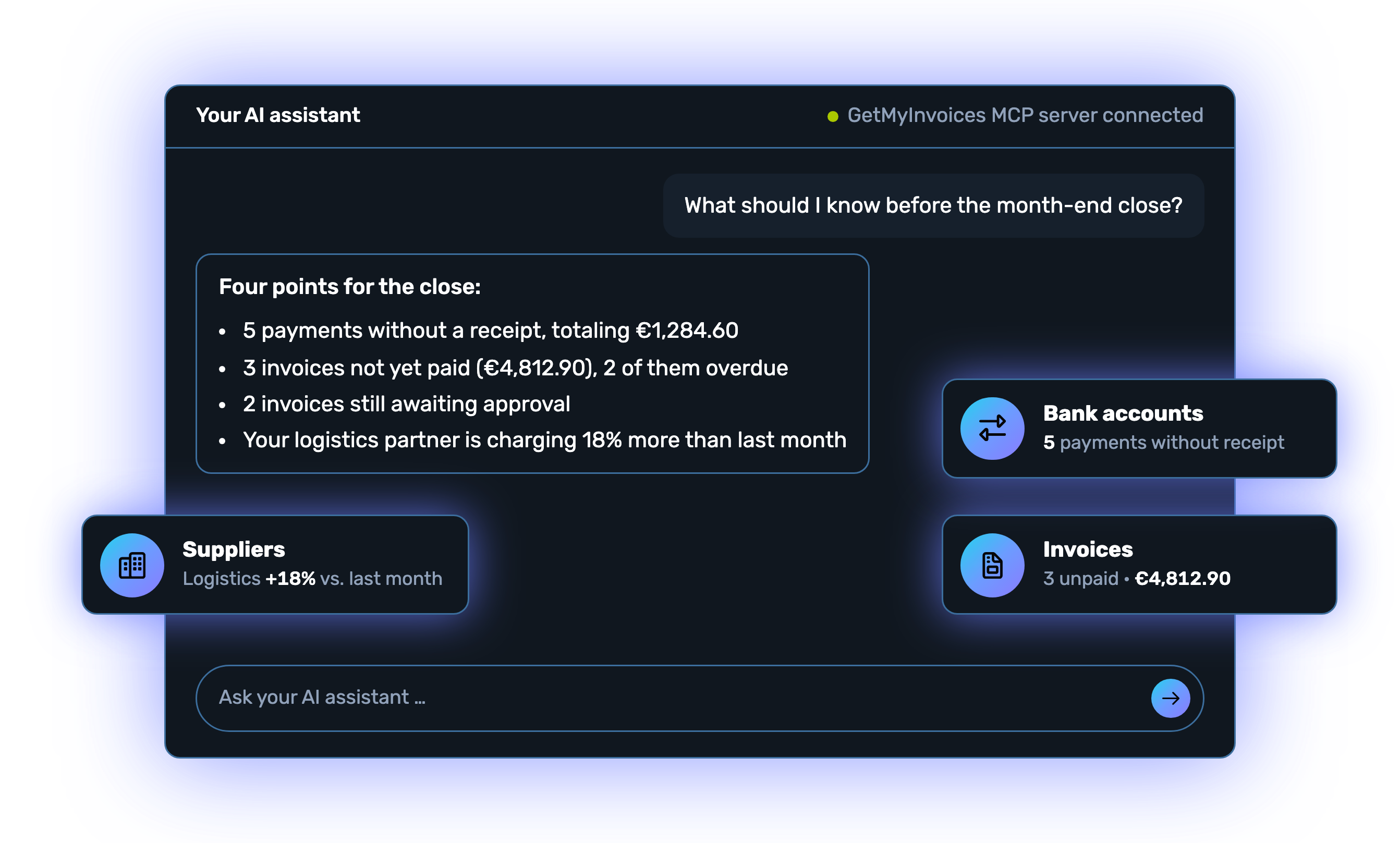Screen dimensions: 1400x843
Task: Open the Suppliers card title
Action: [x=234, y=550]
